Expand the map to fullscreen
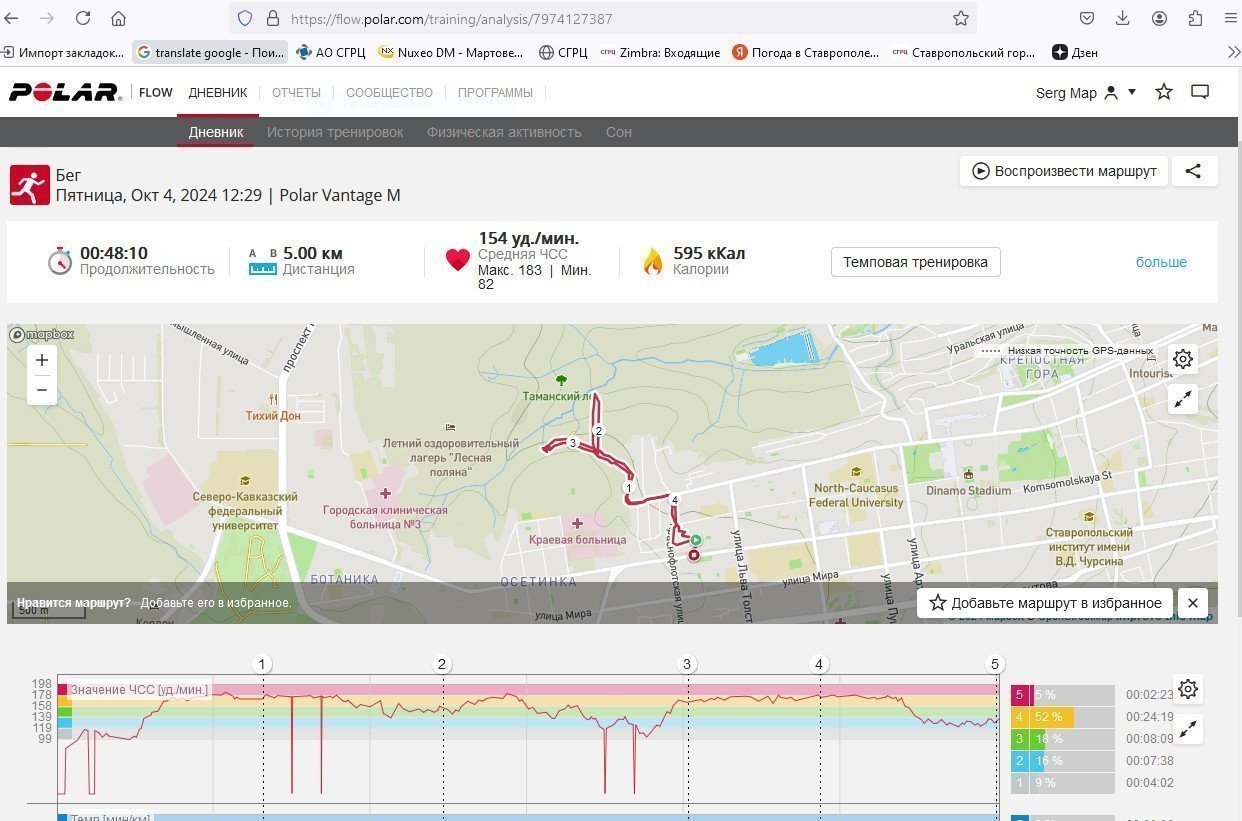1242x821 pixels. pyautogui.click(x=1183, y=399)
